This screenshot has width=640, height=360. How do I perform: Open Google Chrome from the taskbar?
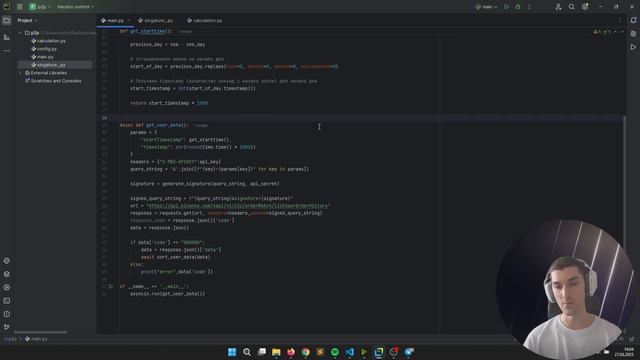coord(306,352)
